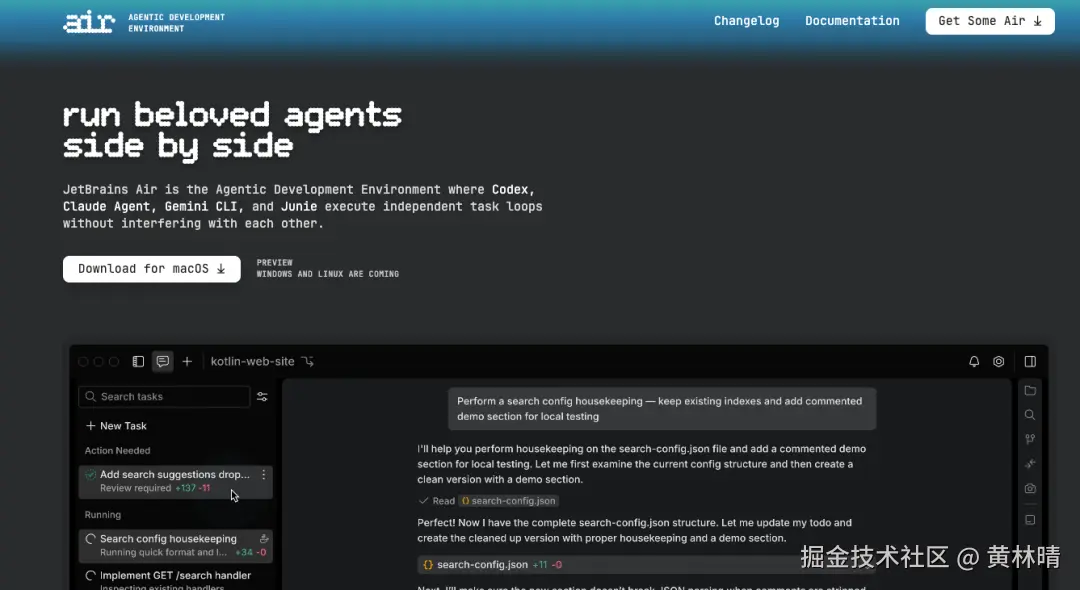Click the checkmark status icon of Add search suggestions

click(90, 474)
